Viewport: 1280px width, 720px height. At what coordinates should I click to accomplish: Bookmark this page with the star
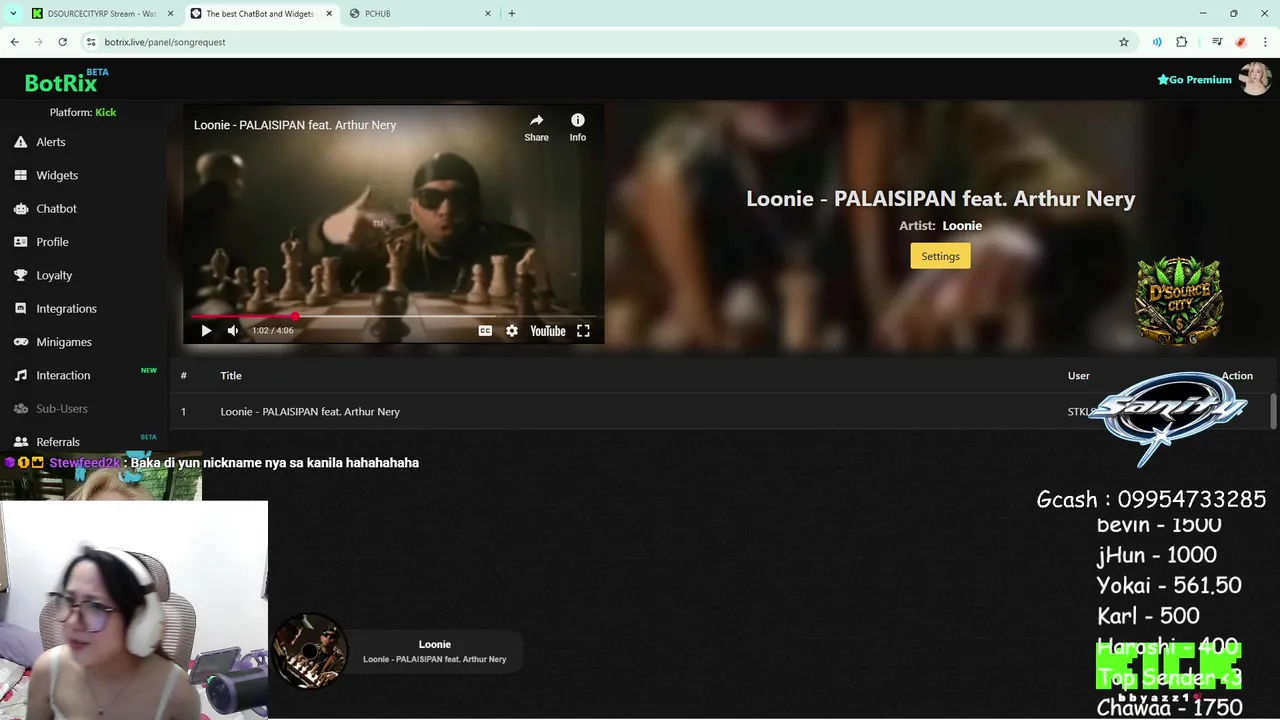click(x=1124, y=42)
